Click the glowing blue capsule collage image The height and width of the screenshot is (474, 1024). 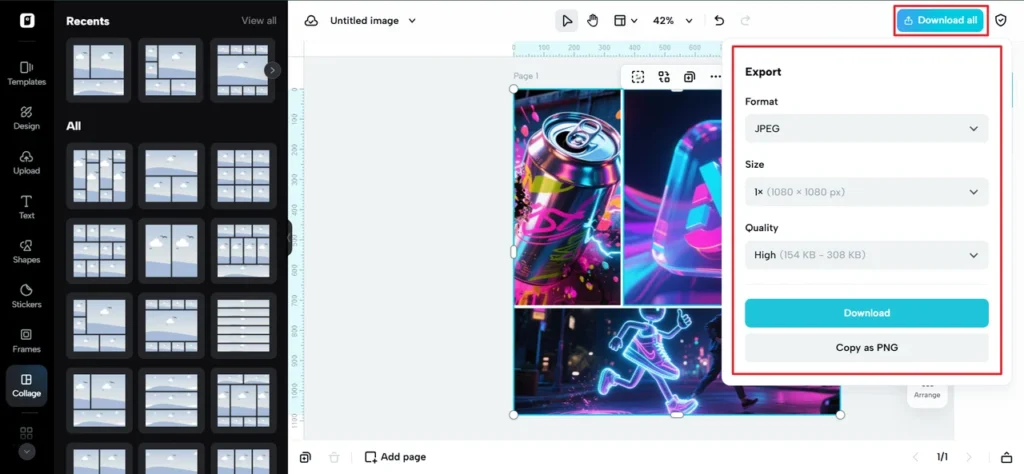coord(673,197)
